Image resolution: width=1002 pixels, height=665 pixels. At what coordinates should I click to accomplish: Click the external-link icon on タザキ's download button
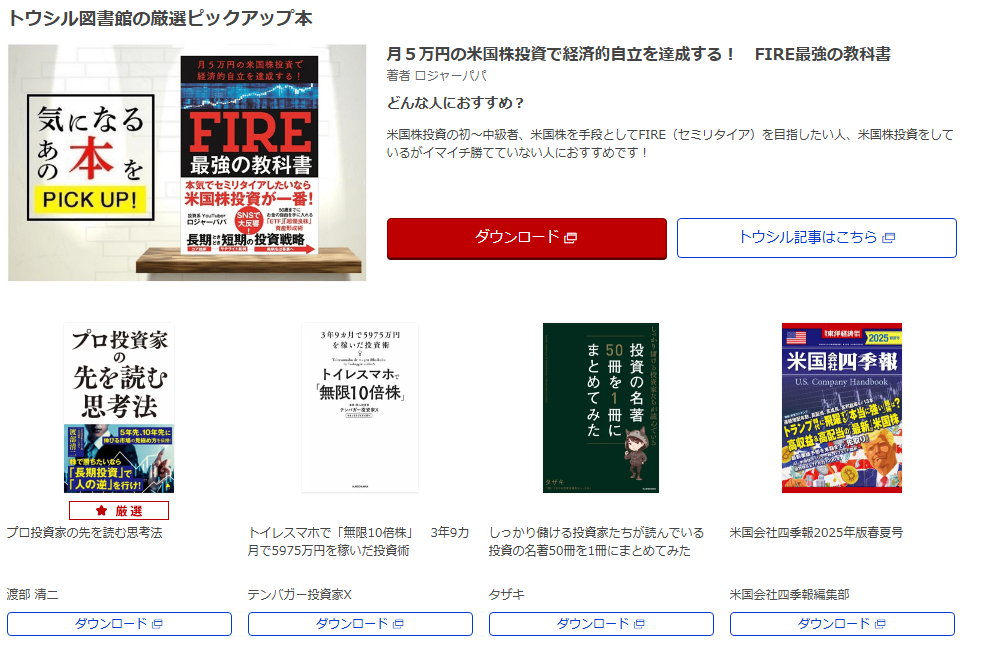click(639, 624)
